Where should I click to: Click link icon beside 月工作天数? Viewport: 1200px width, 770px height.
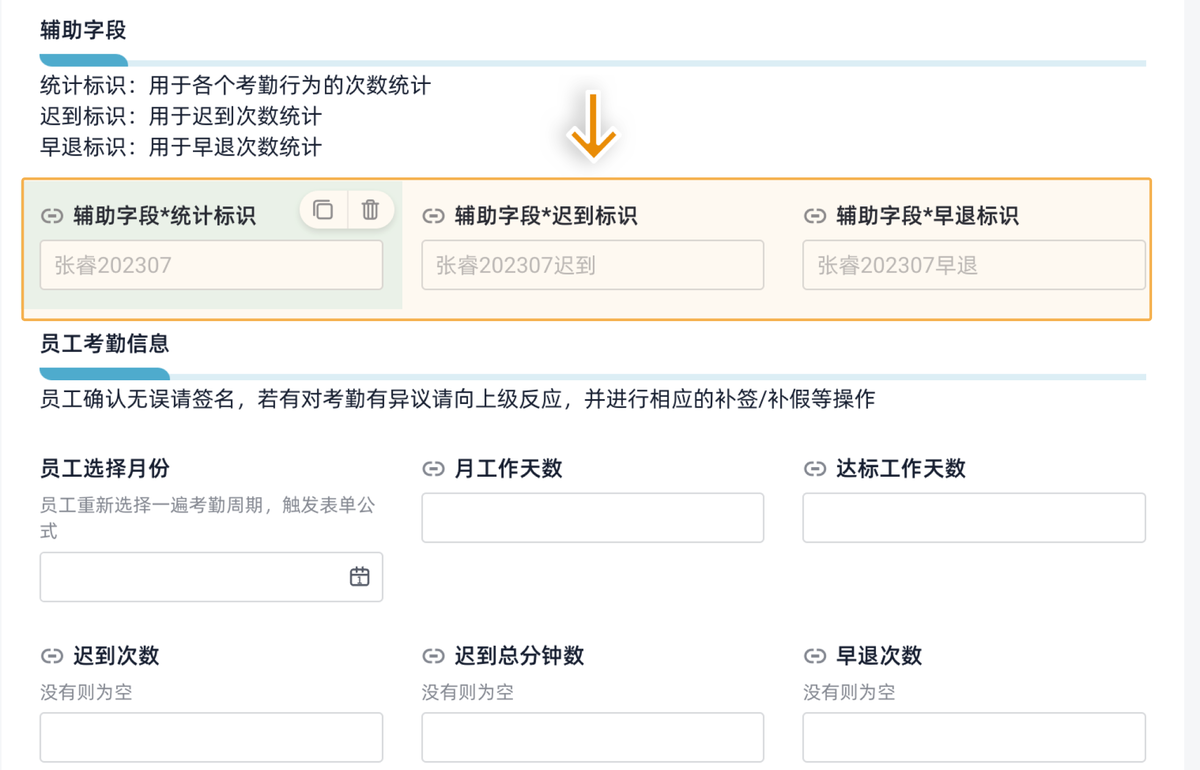click(433, 469)
